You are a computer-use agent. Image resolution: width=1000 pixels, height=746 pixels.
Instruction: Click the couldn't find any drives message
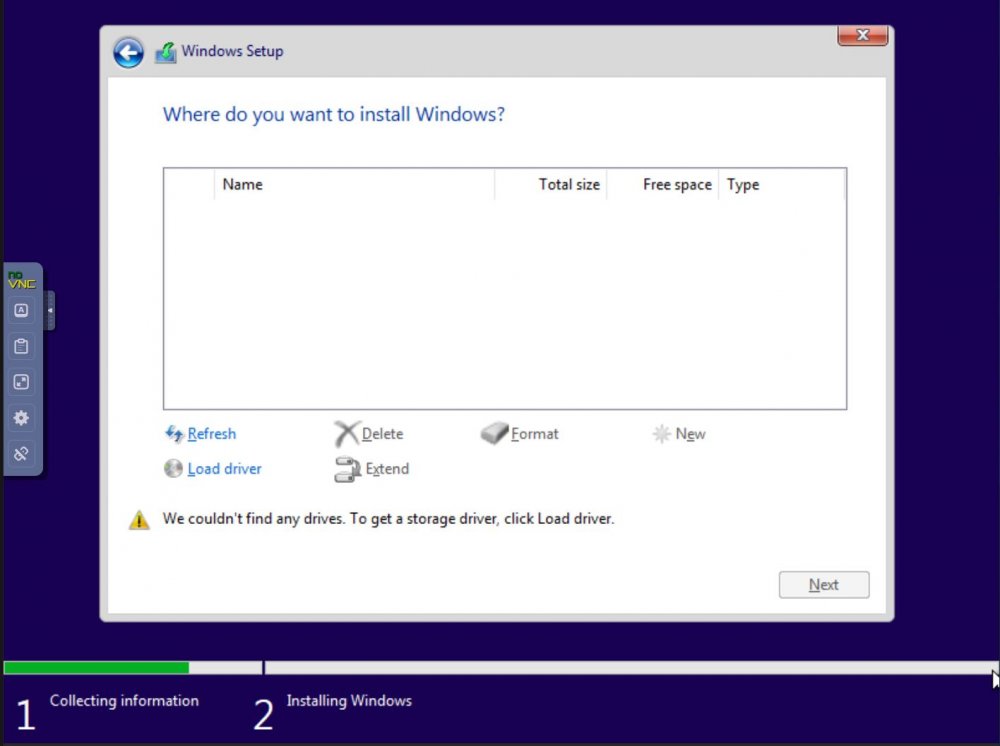pyautogui.click(x=388, y=518)
